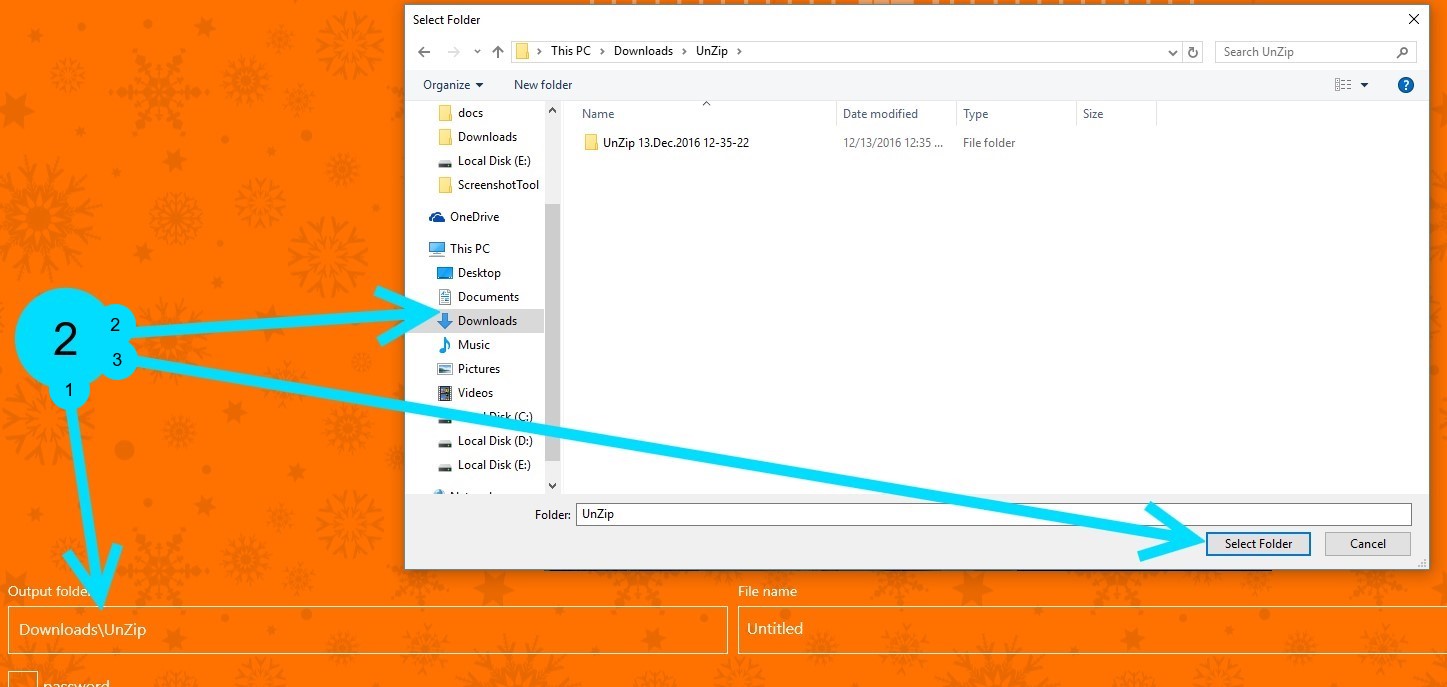Screen dimensions: 1447x687
Task: Select Videos under This PC
Action: click(x=475, y=393)
